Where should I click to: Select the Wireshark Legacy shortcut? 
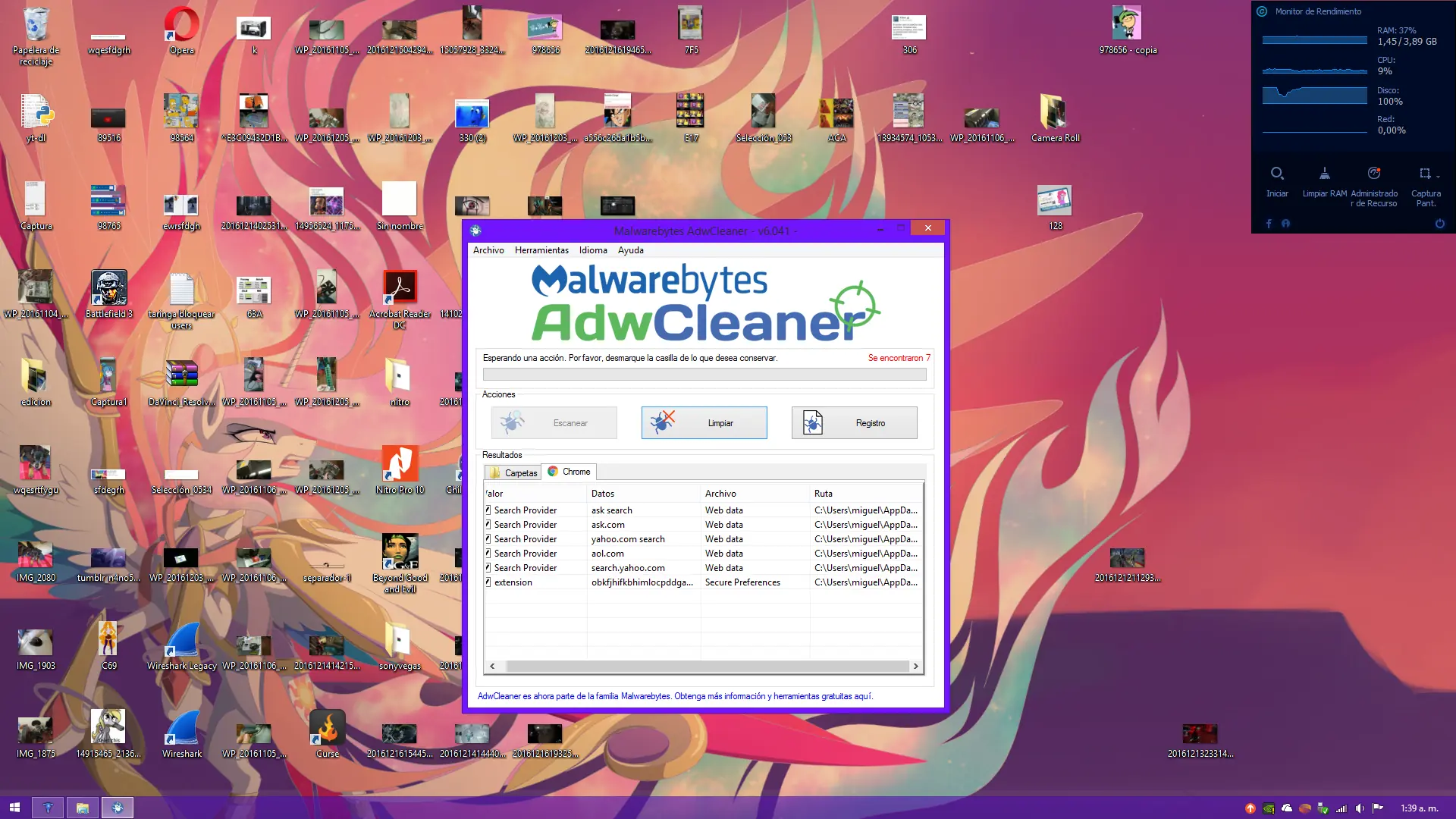pos(181,646)
